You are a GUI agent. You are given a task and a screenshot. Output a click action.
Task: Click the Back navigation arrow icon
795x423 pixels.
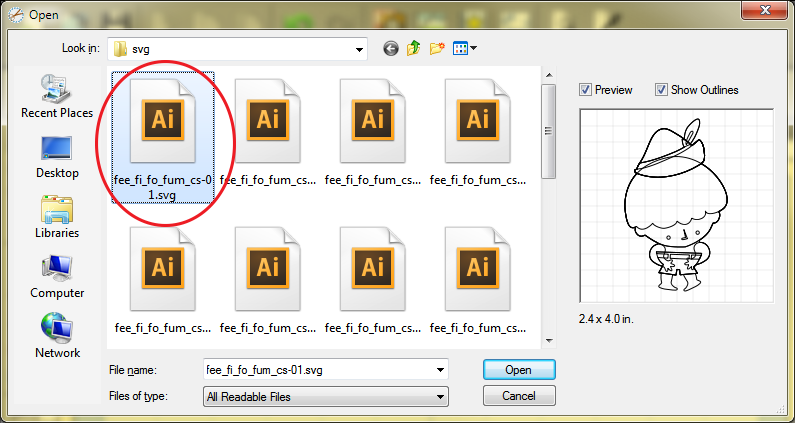click(x=390, y=48)
